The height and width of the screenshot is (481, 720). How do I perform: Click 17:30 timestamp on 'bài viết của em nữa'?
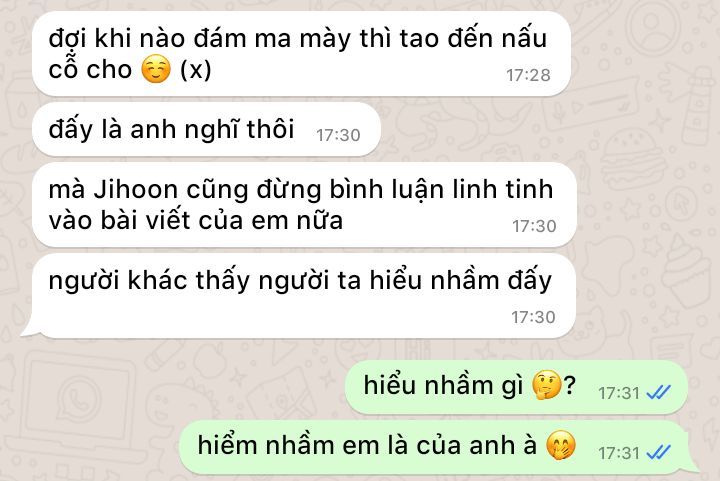[x=534, y=226]
